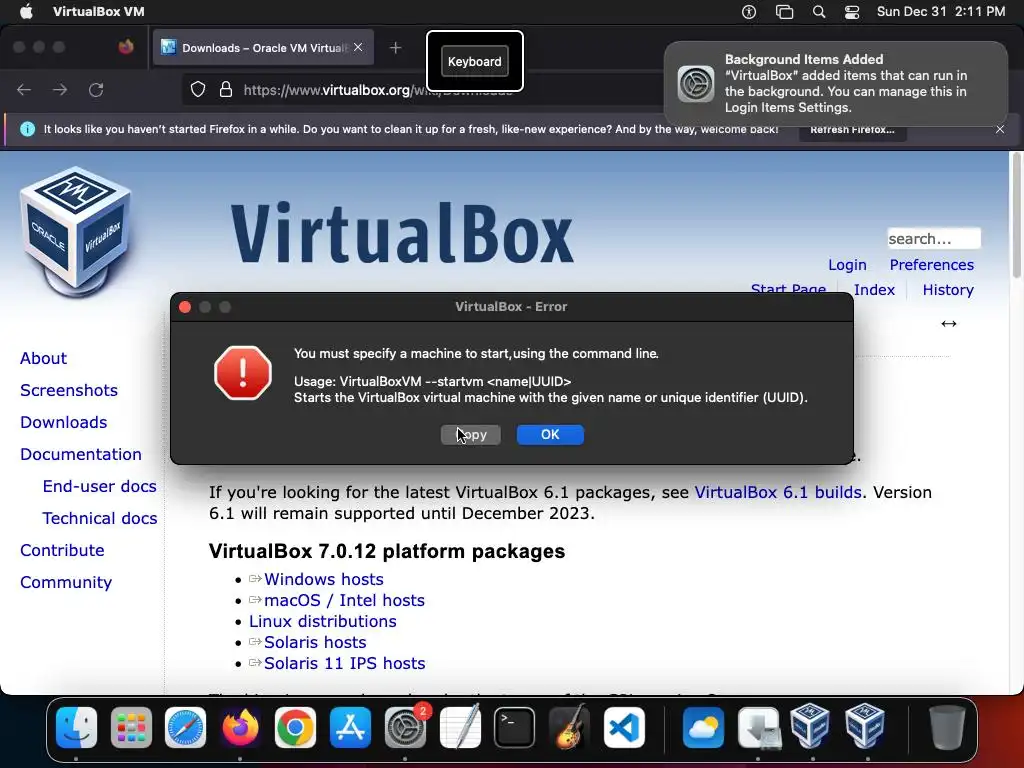Open Visual Studio Code from the Dock
This screenshot has height=768, width=1024.
[624, 727]
